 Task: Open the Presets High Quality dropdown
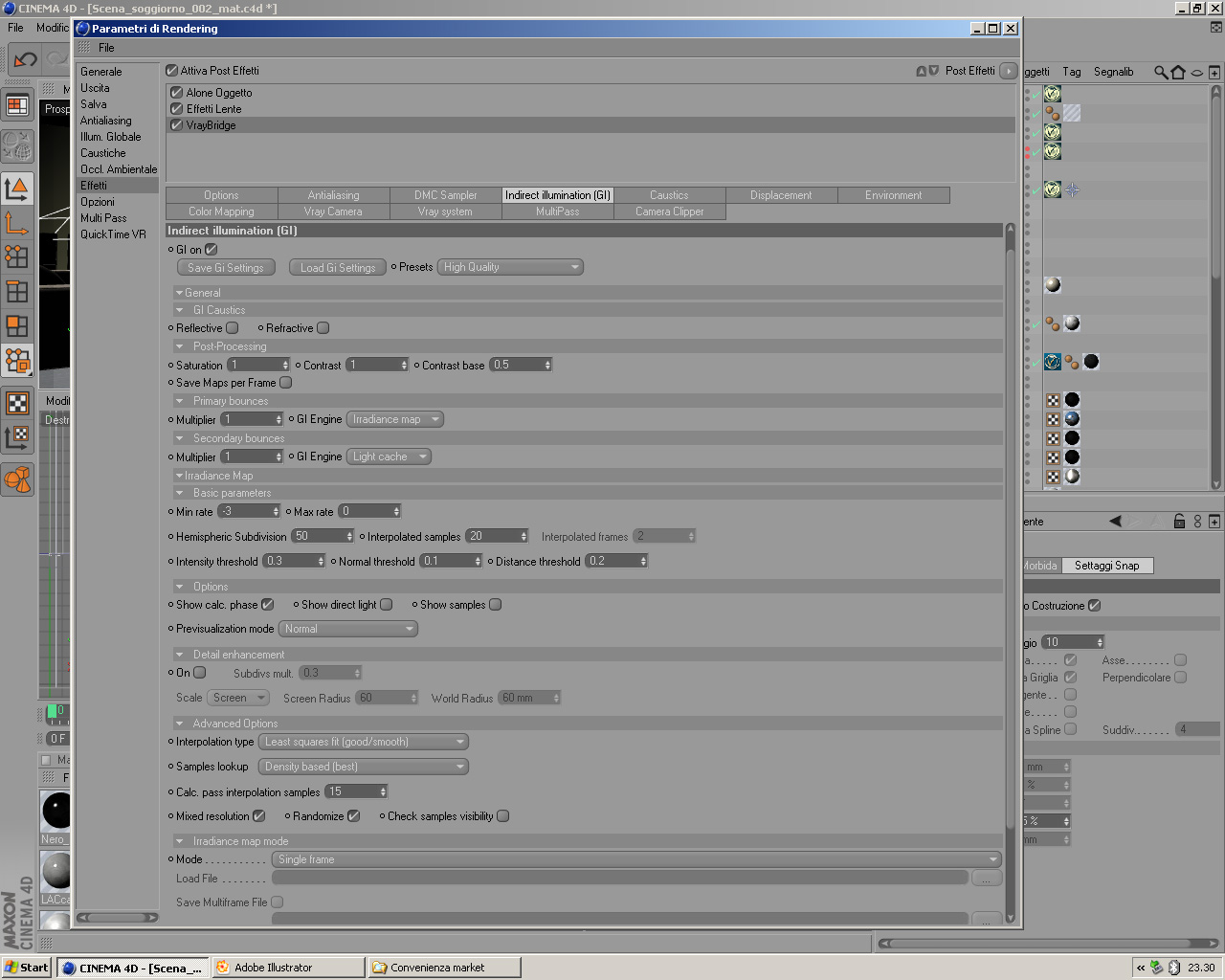510,267
